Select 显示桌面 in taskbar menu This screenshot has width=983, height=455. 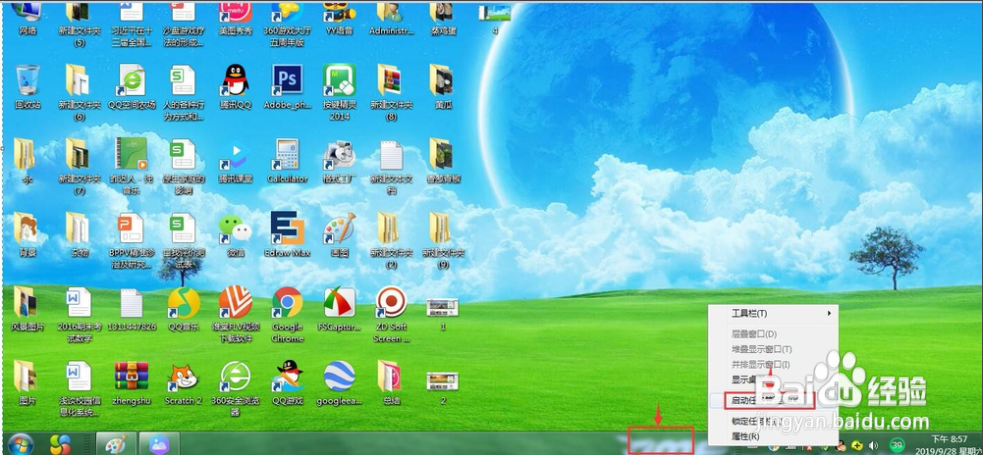(773, 379)
